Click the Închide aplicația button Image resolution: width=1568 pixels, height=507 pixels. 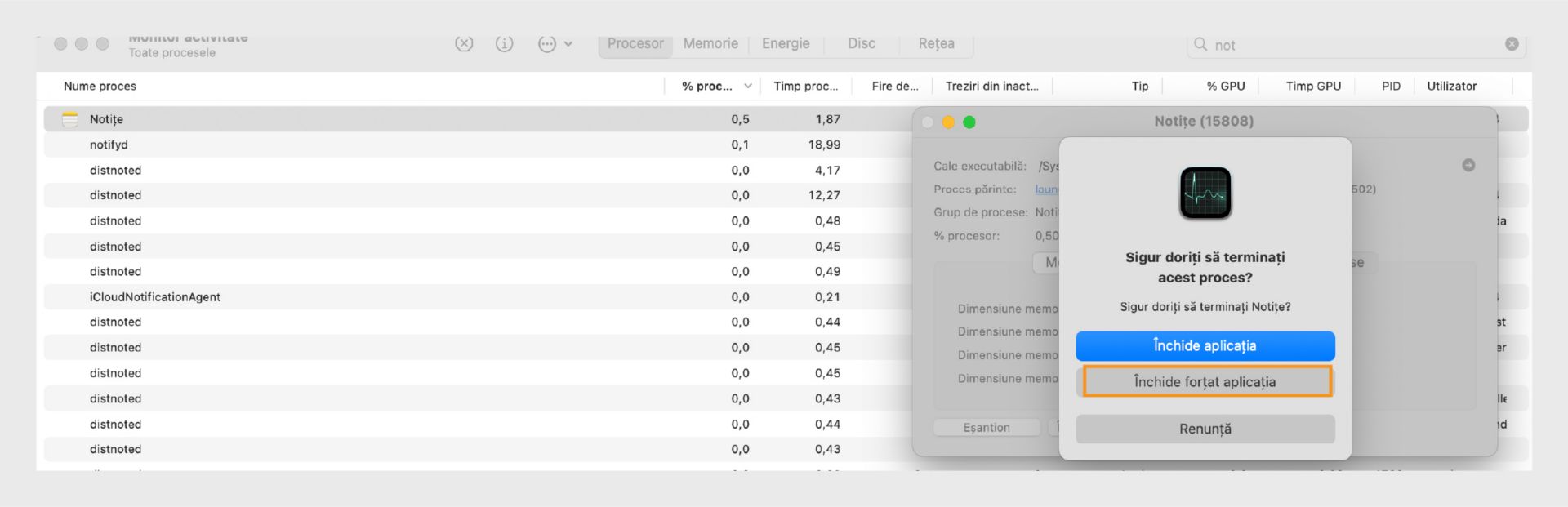click(1205, 346)
